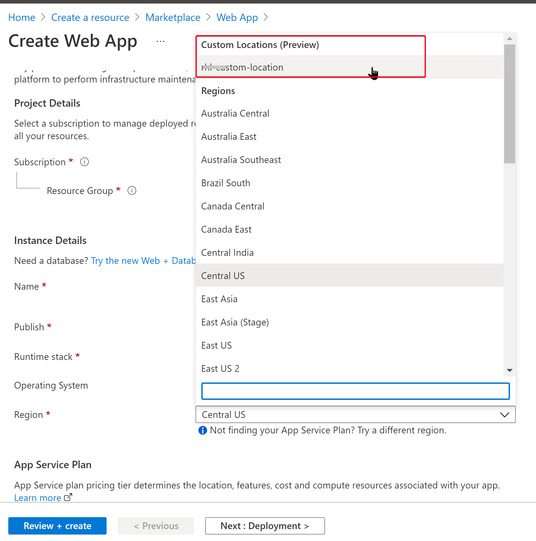Click the Resource Group info icon
Image resolution: width=536 pixels, height=541 pixels.
pyautogui.click(x=132, y=190)
